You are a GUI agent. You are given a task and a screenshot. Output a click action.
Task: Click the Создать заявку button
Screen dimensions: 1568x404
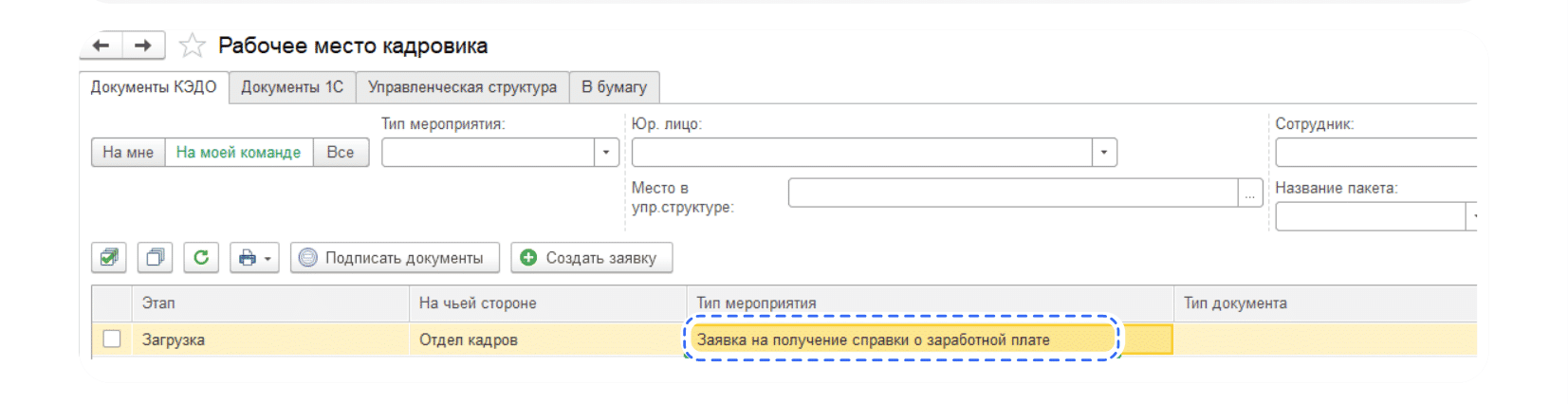[591, 257]
